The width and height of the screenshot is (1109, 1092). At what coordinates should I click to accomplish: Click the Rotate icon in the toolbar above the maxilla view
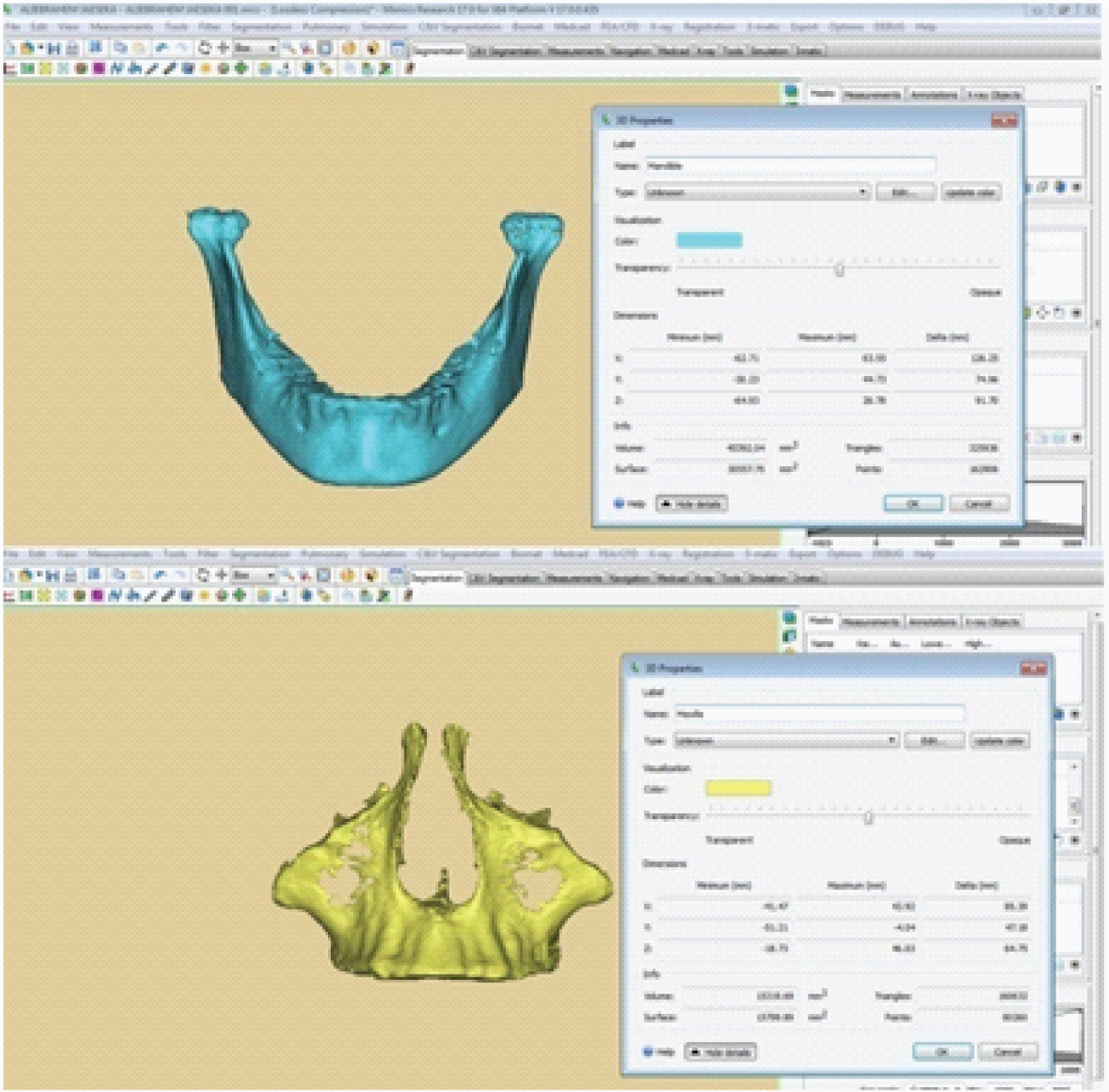(x=202, y=575)
